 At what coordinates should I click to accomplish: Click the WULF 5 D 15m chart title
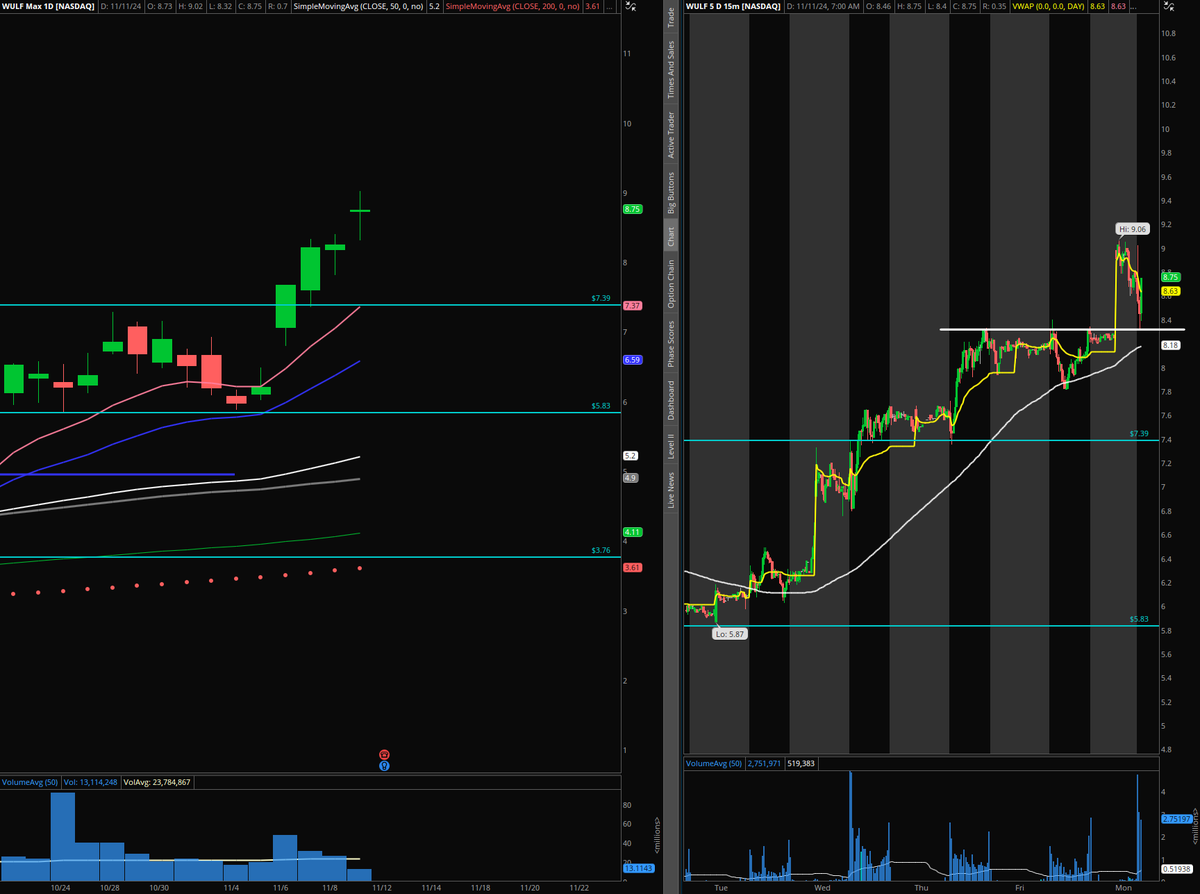(x=733, y=8)
